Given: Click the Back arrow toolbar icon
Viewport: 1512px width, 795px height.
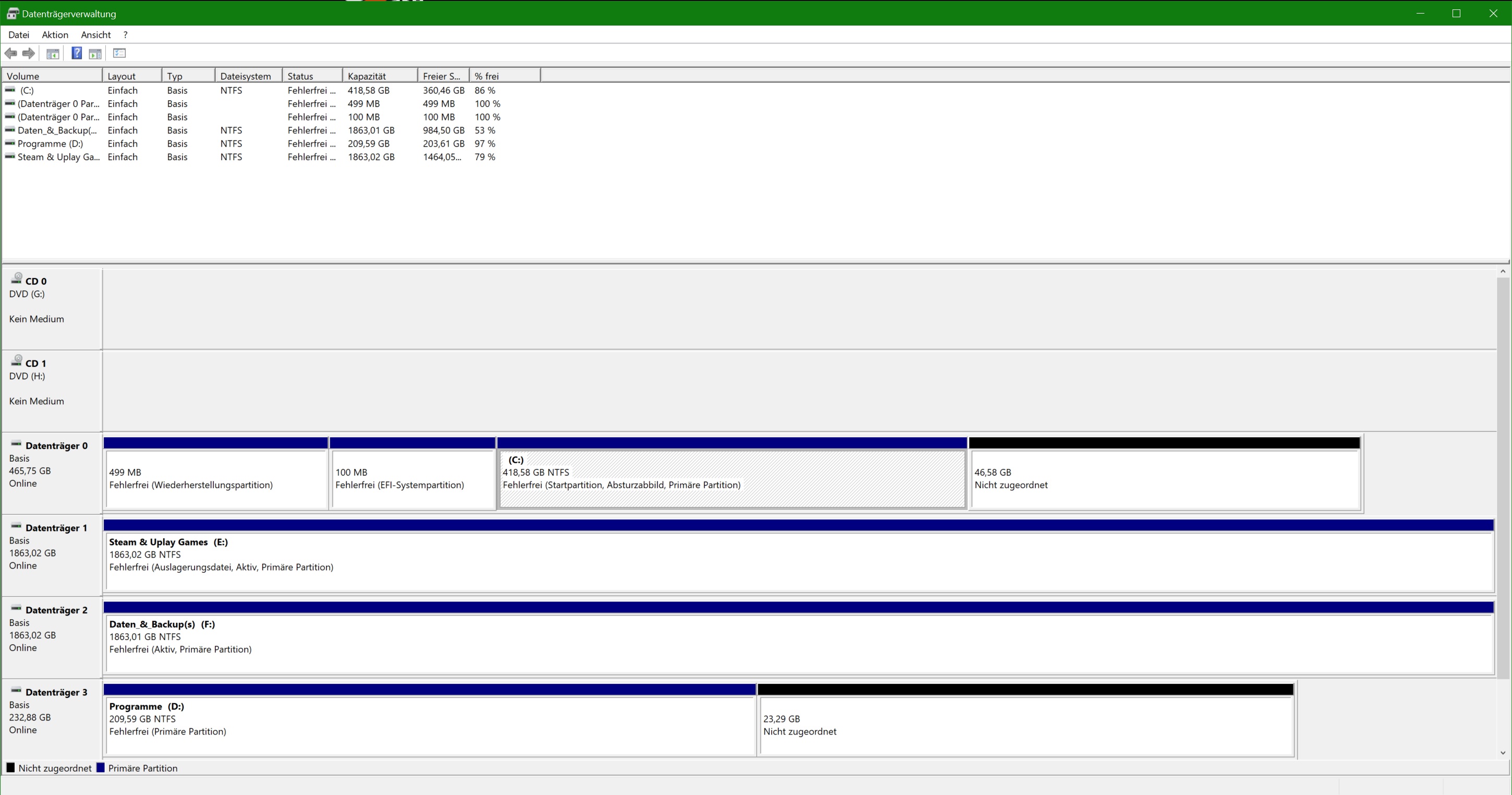Looking at the screenshot, I should click(10, 53).
